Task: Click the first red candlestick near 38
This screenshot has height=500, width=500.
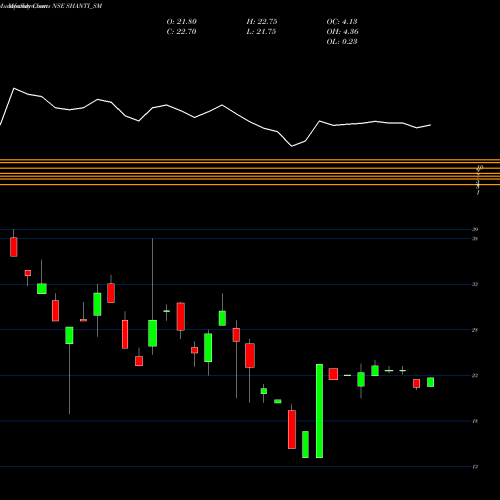Action: point(14,247)
